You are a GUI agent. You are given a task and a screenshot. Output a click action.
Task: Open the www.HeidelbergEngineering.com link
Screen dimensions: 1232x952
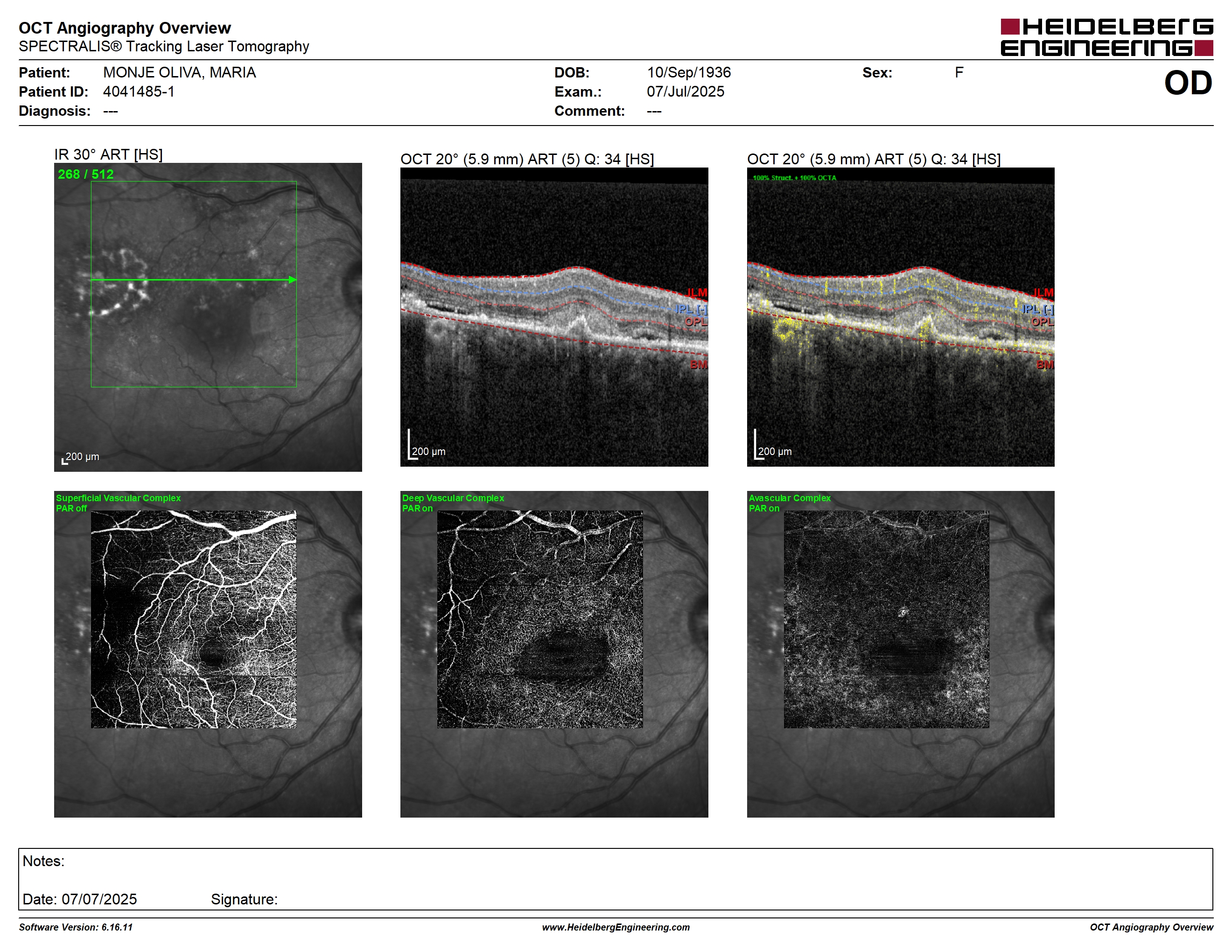[x=616, y=927]
